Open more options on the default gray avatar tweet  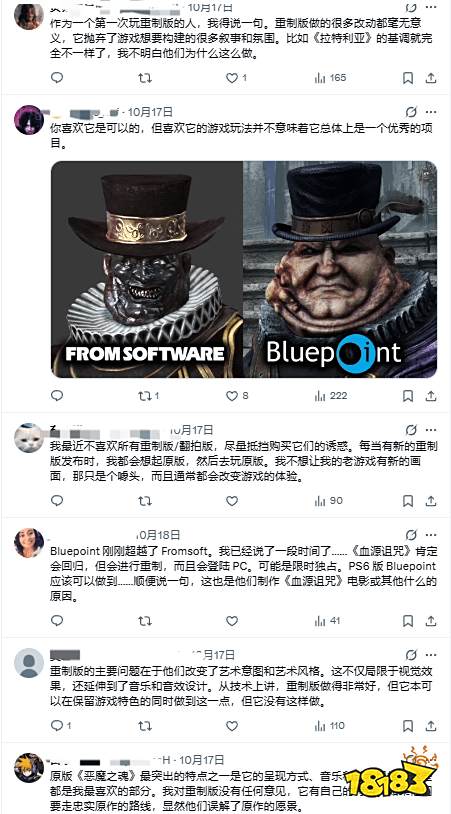pyautogui.click(x=431, y=655)
